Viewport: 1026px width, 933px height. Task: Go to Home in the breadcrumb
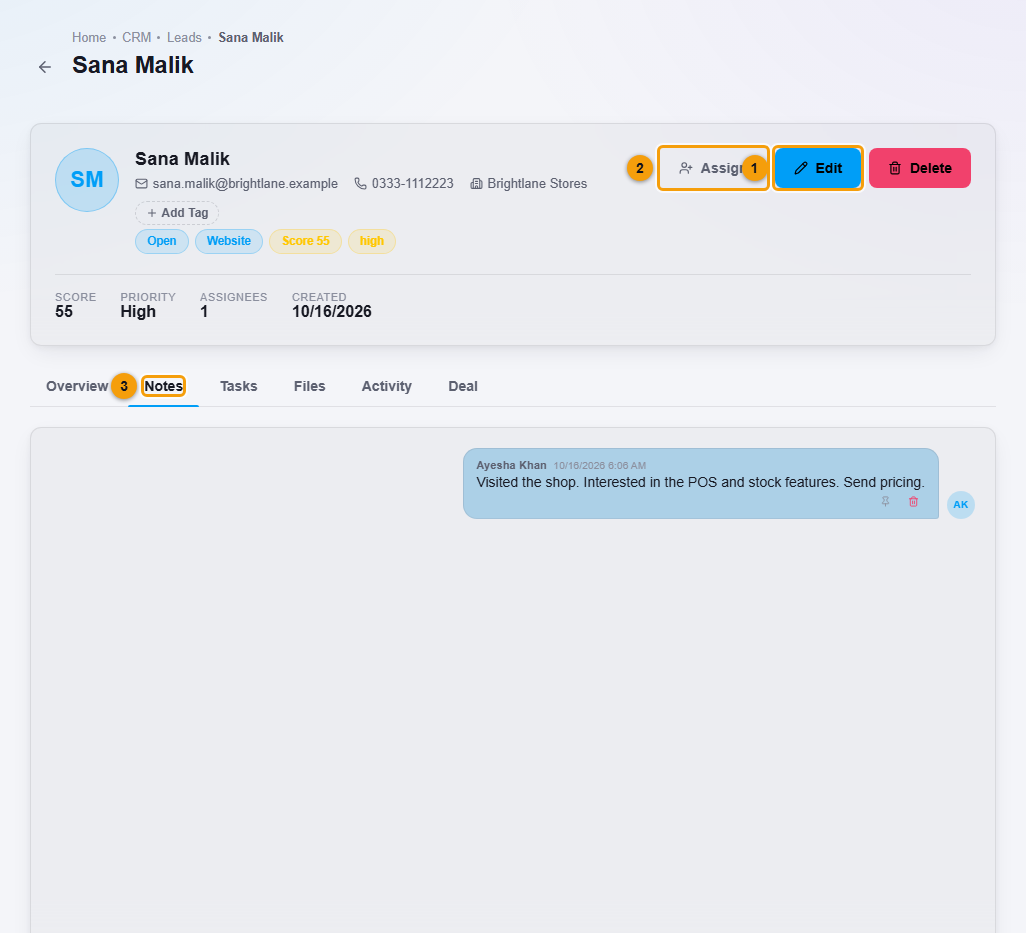89,37
